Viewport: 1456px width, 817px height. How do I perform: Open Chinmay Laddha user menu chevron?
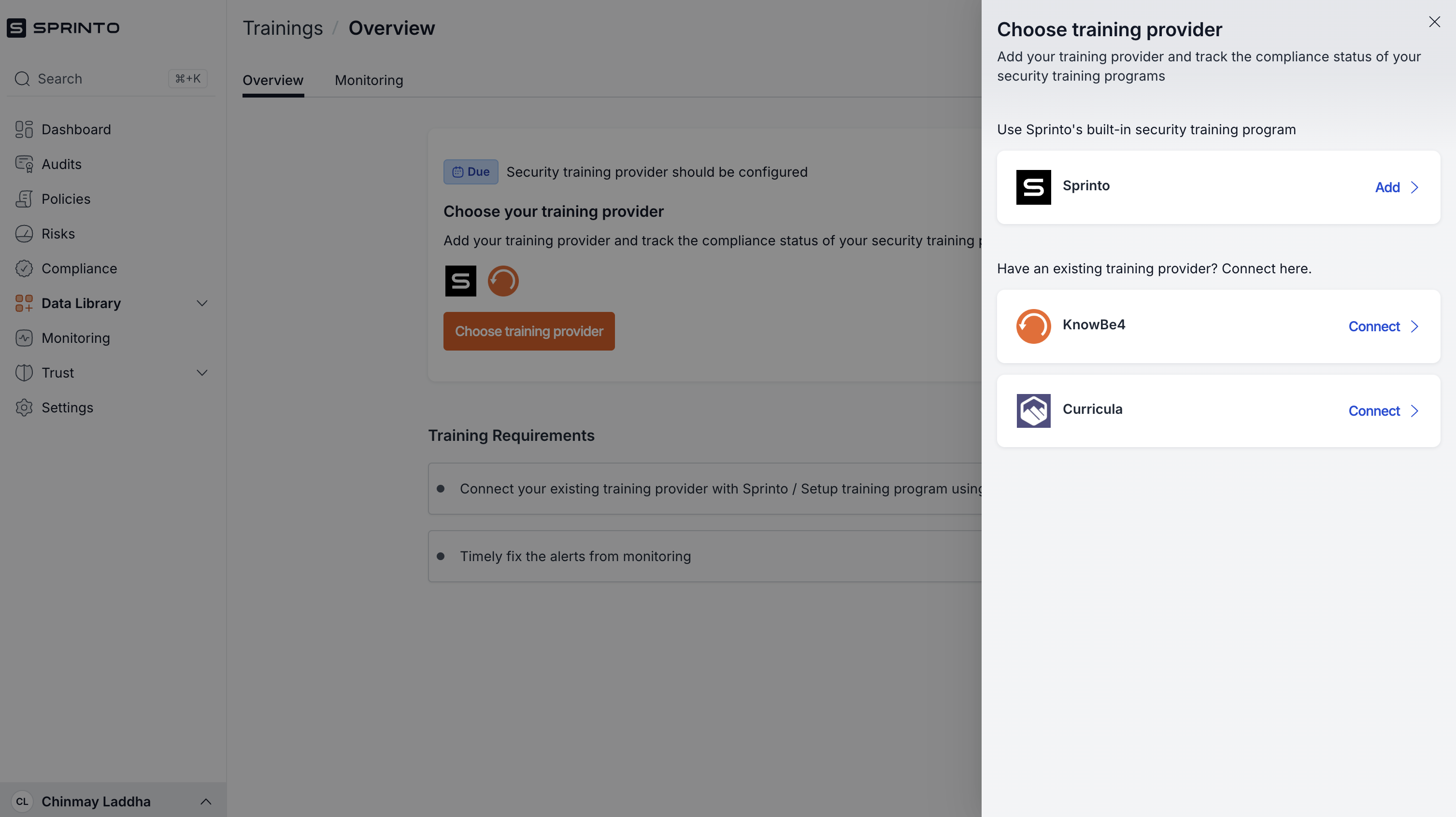206,801
